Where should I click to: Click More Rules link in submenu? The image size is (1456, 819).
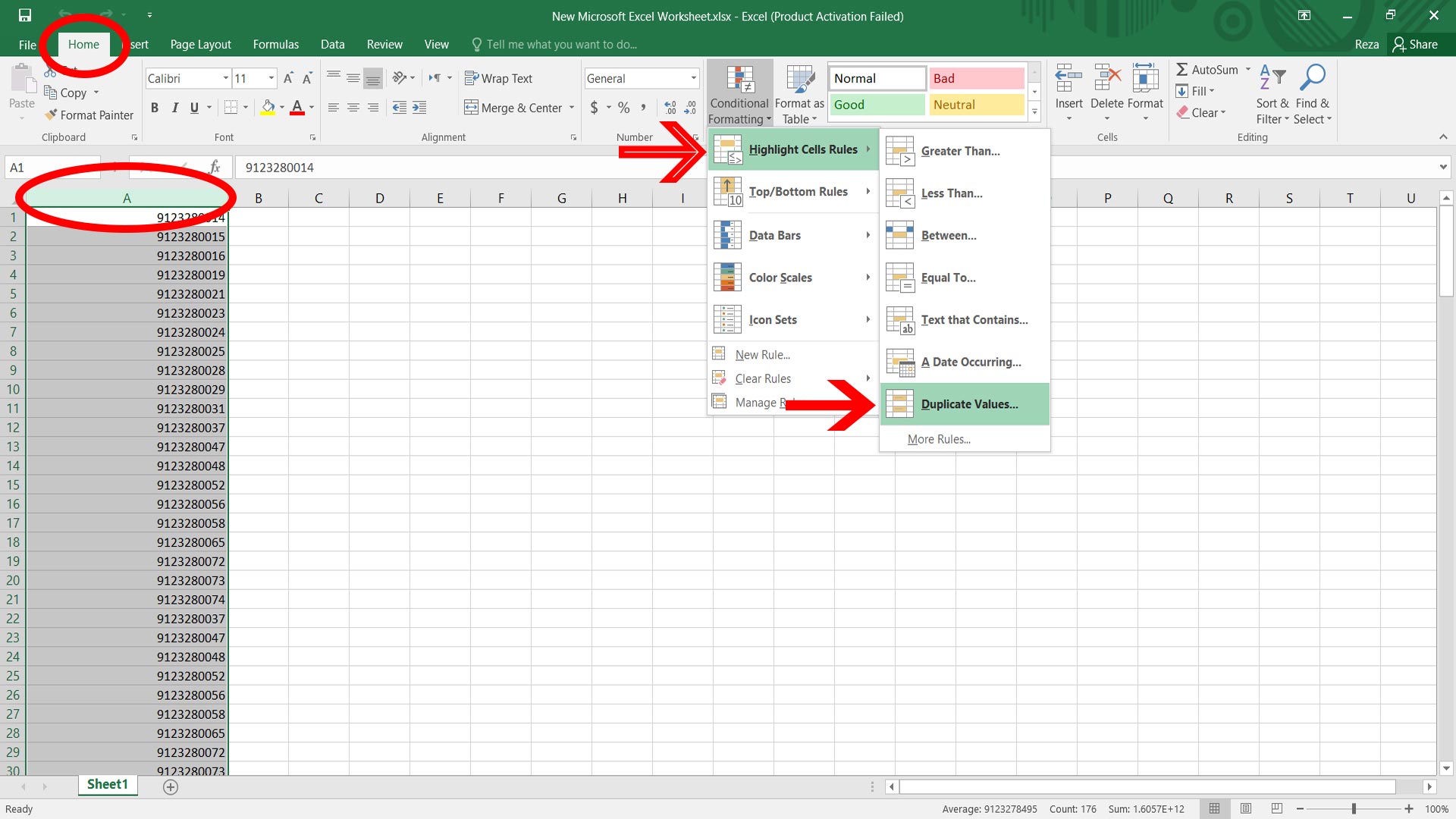click(939, 439)
